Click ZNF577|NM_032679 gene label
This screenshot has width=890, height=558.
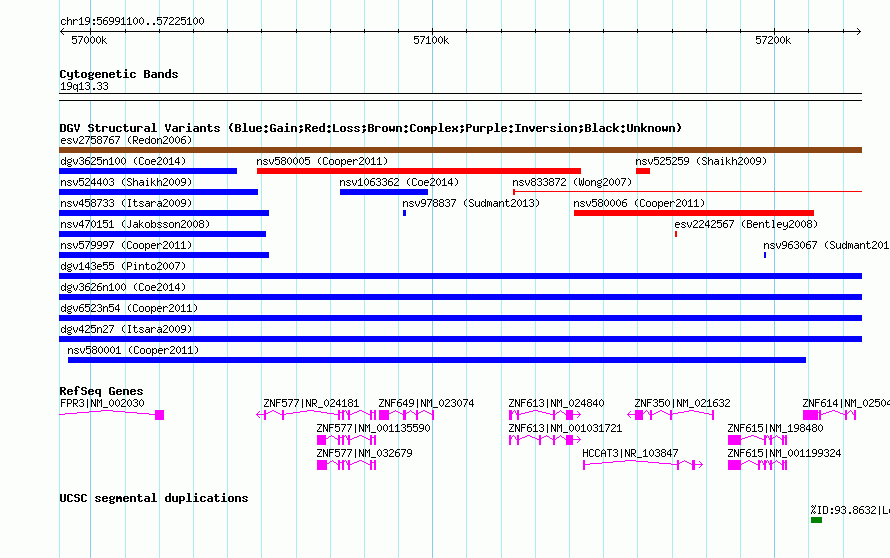[364, 454]
